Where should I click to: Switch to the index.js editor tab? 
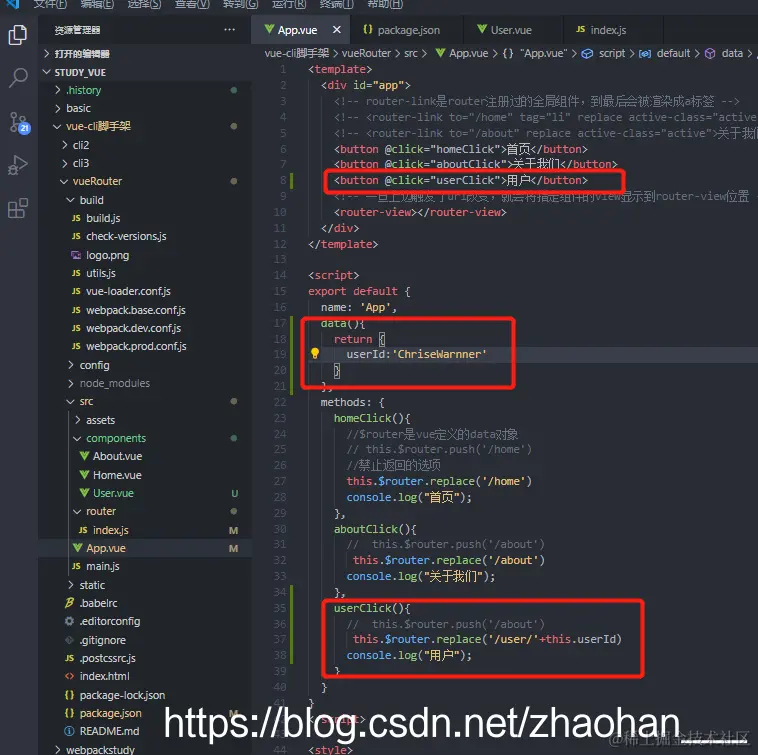(x=601, y=30)
